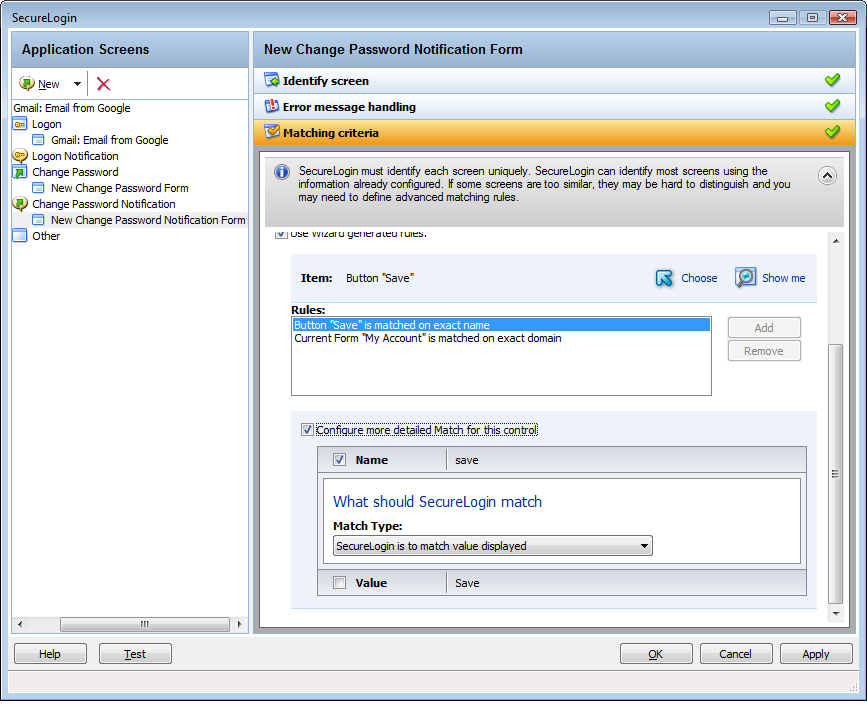
Task: Click the New toolbar button label
Action: [x=49, y=84]
